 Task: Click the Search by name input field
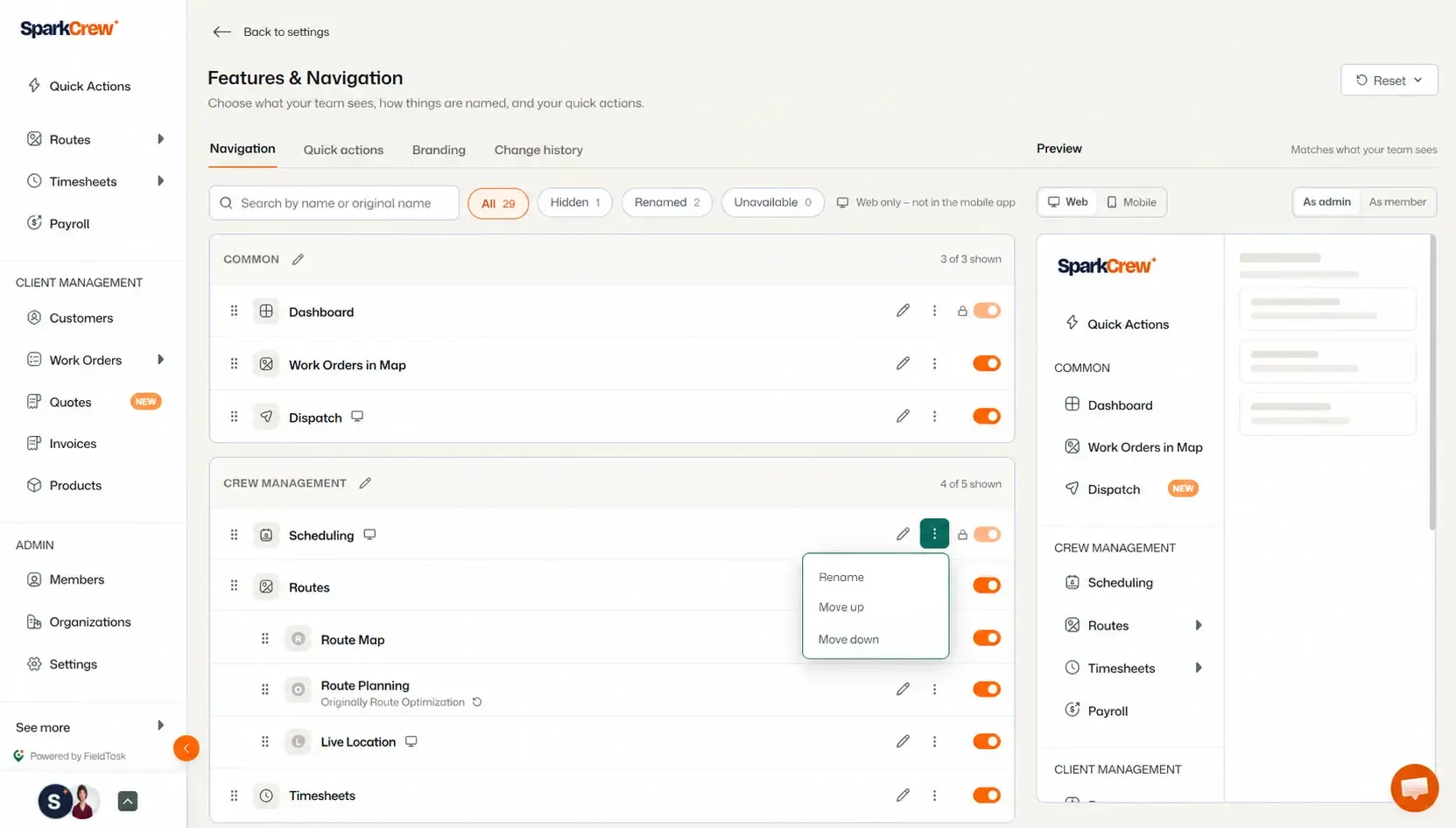pos(334,203)
